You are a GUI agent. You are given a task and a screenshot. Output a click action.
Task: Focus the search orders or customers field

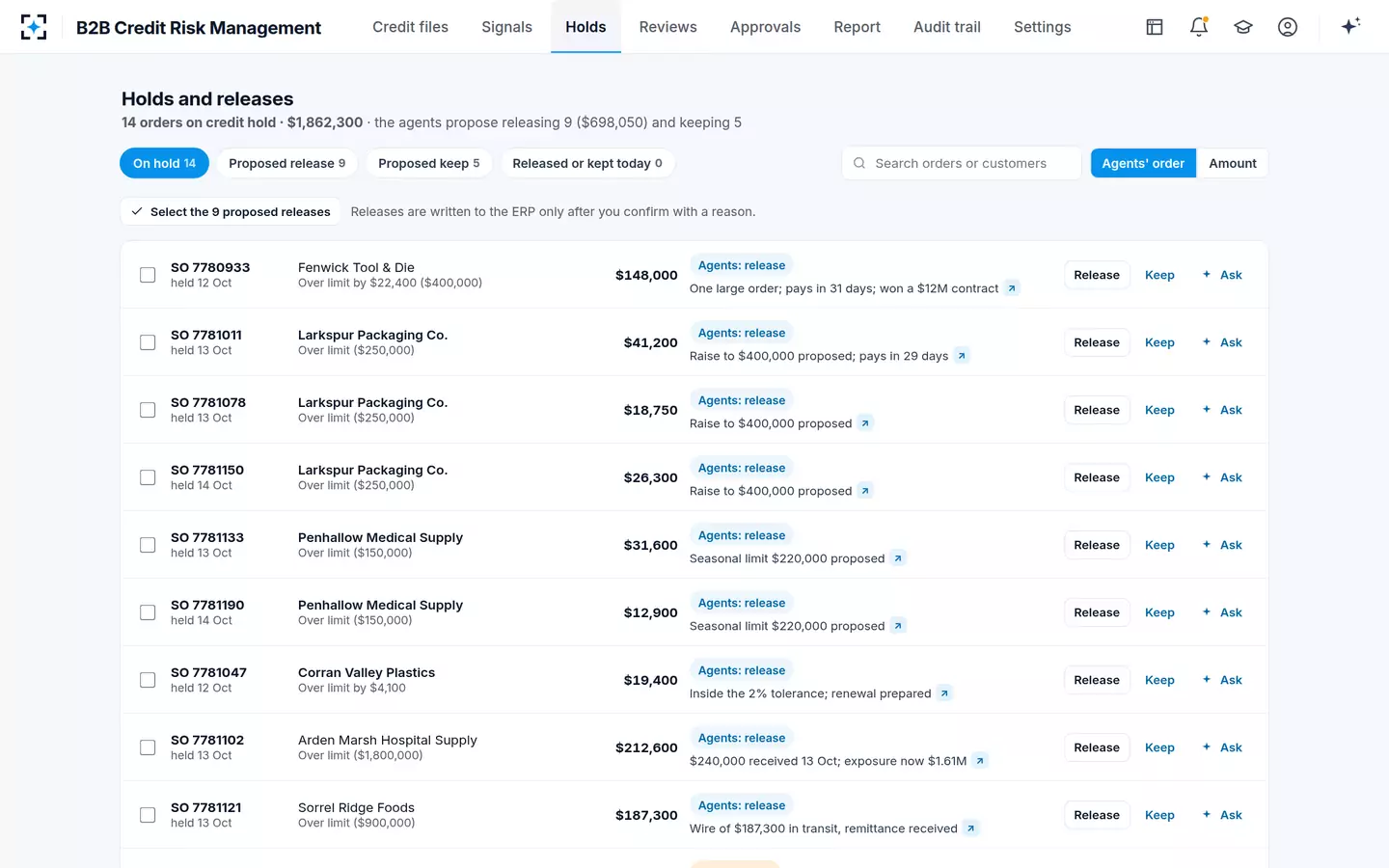coord(962,163)
